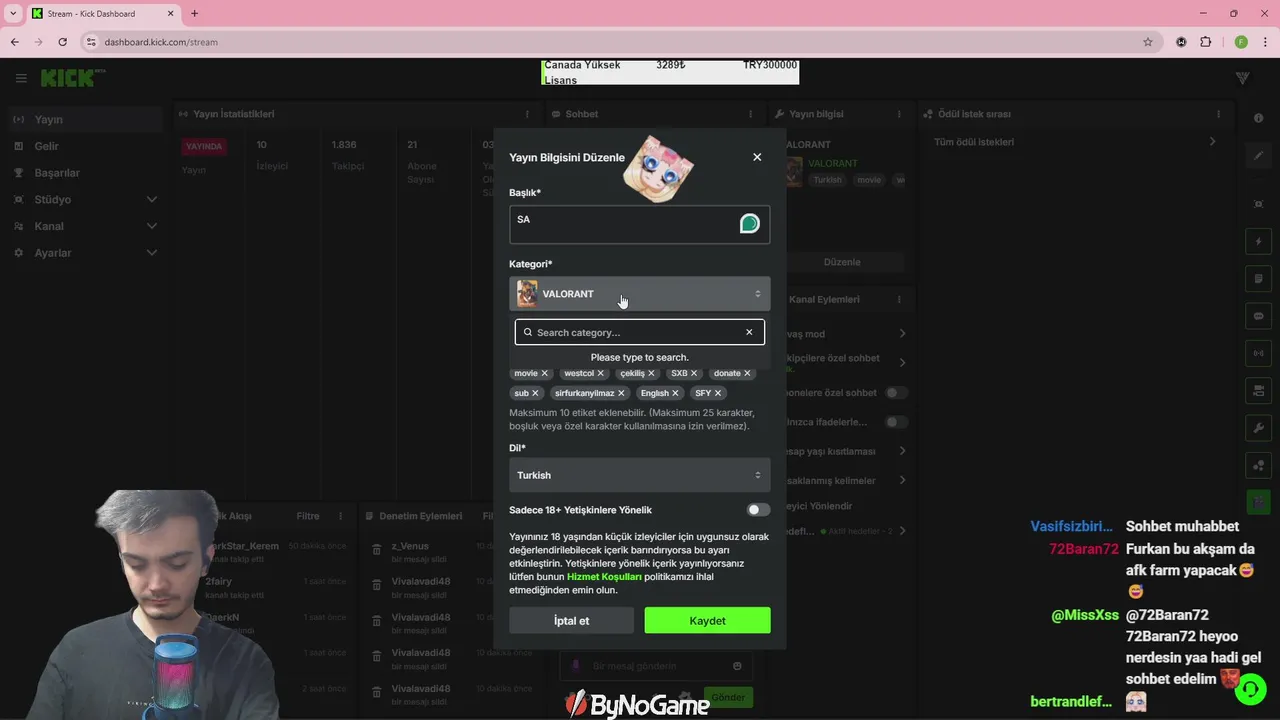Viewport: 1280px width, 720px height.
Task: Remove the SFY tag
Action: pos(718,393)
